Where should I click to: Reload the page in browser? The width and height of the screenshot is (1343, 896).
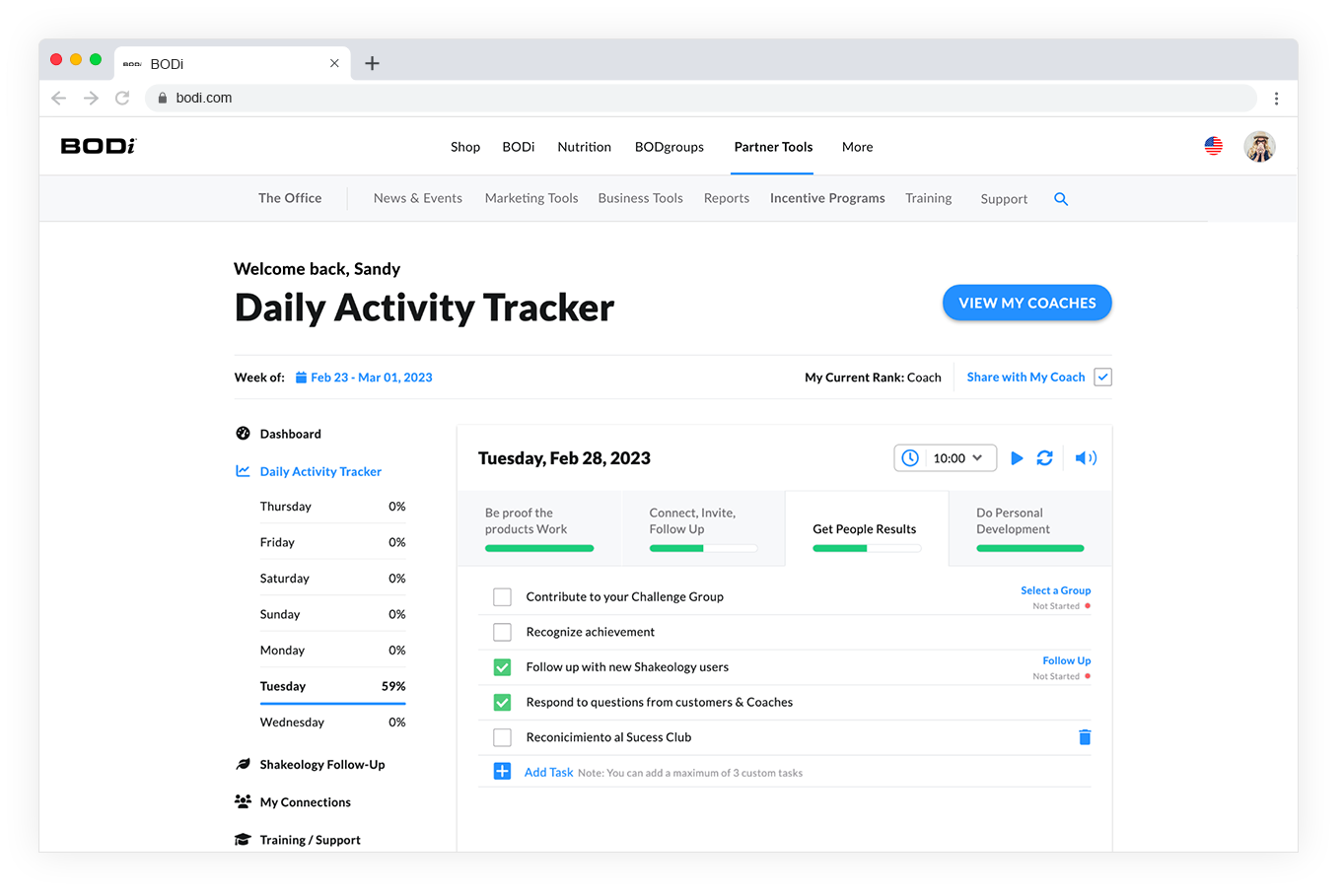(122, 98)
